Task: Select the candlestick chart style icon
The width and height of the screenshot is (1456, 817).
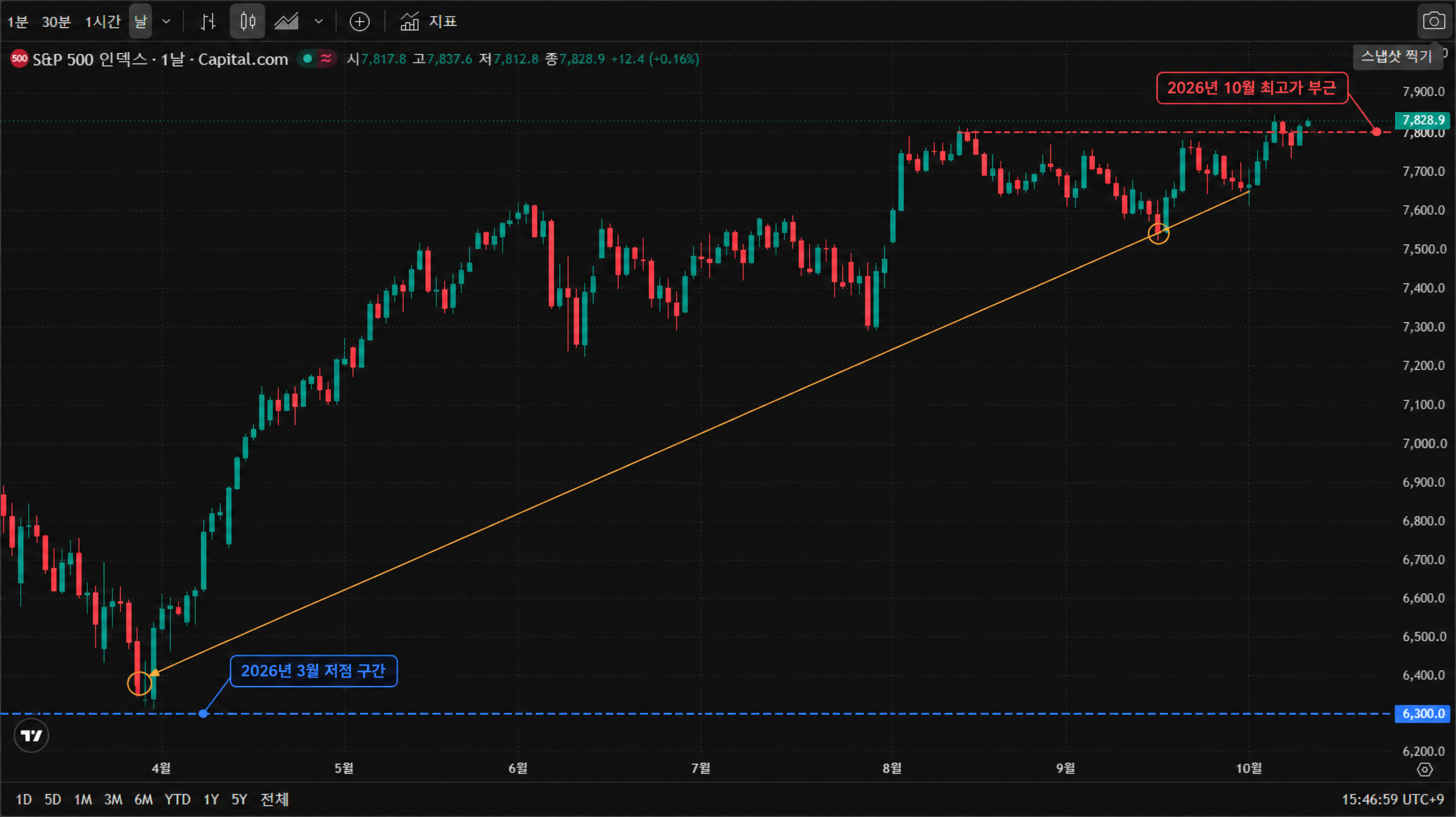Action: [x=247, y=21]
